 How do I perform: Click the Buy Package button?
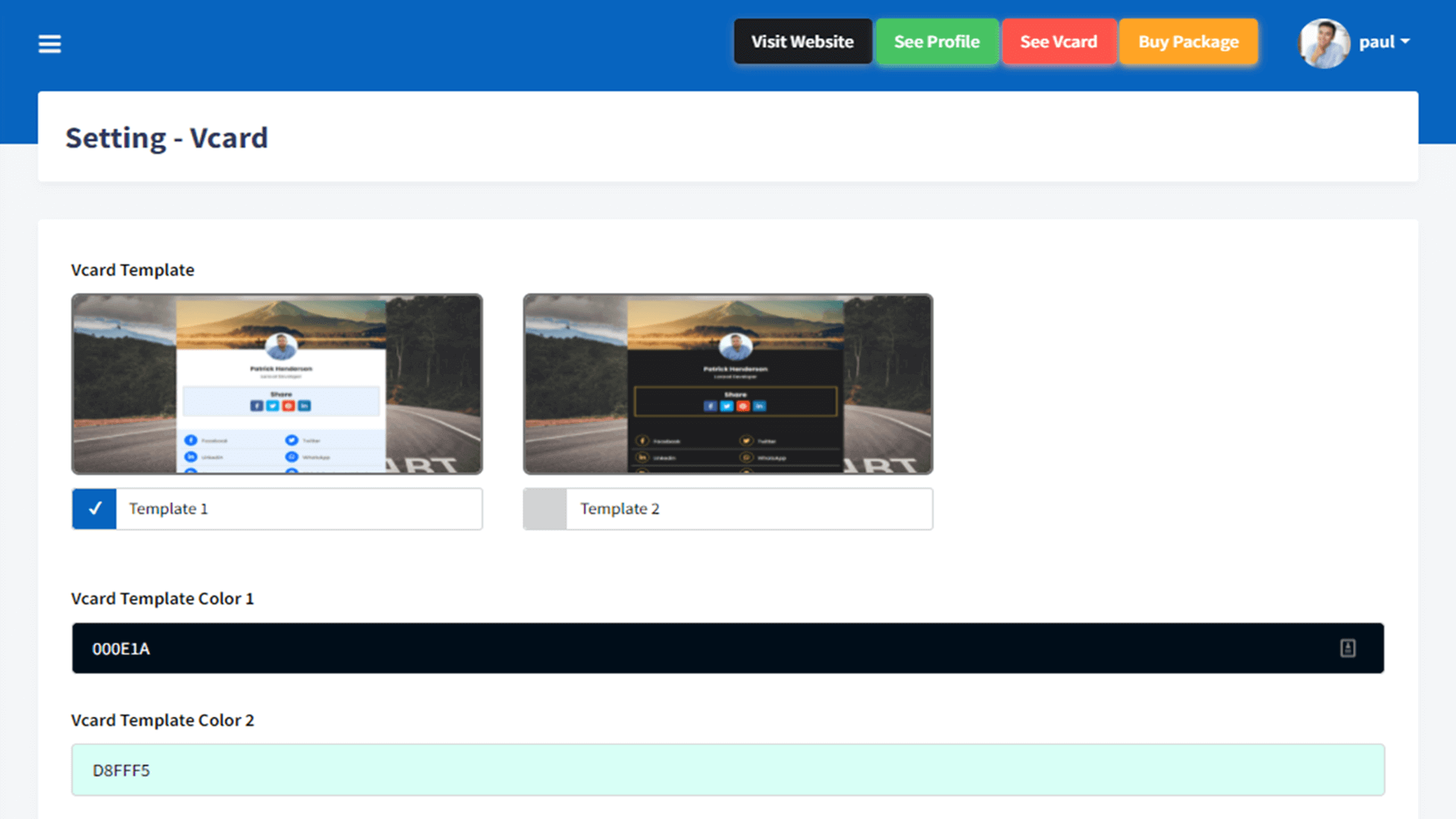[1188, 42]
